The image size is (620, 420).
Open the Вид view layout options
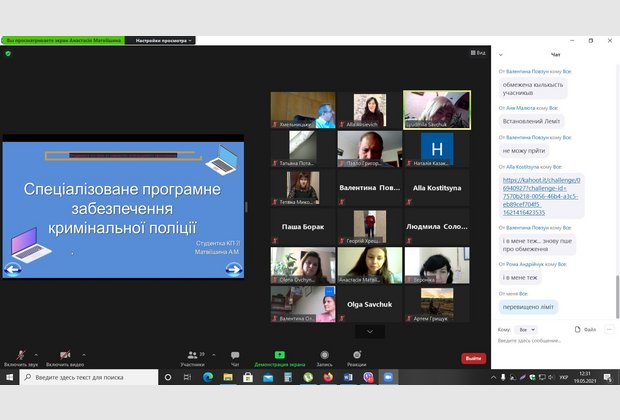478,53
